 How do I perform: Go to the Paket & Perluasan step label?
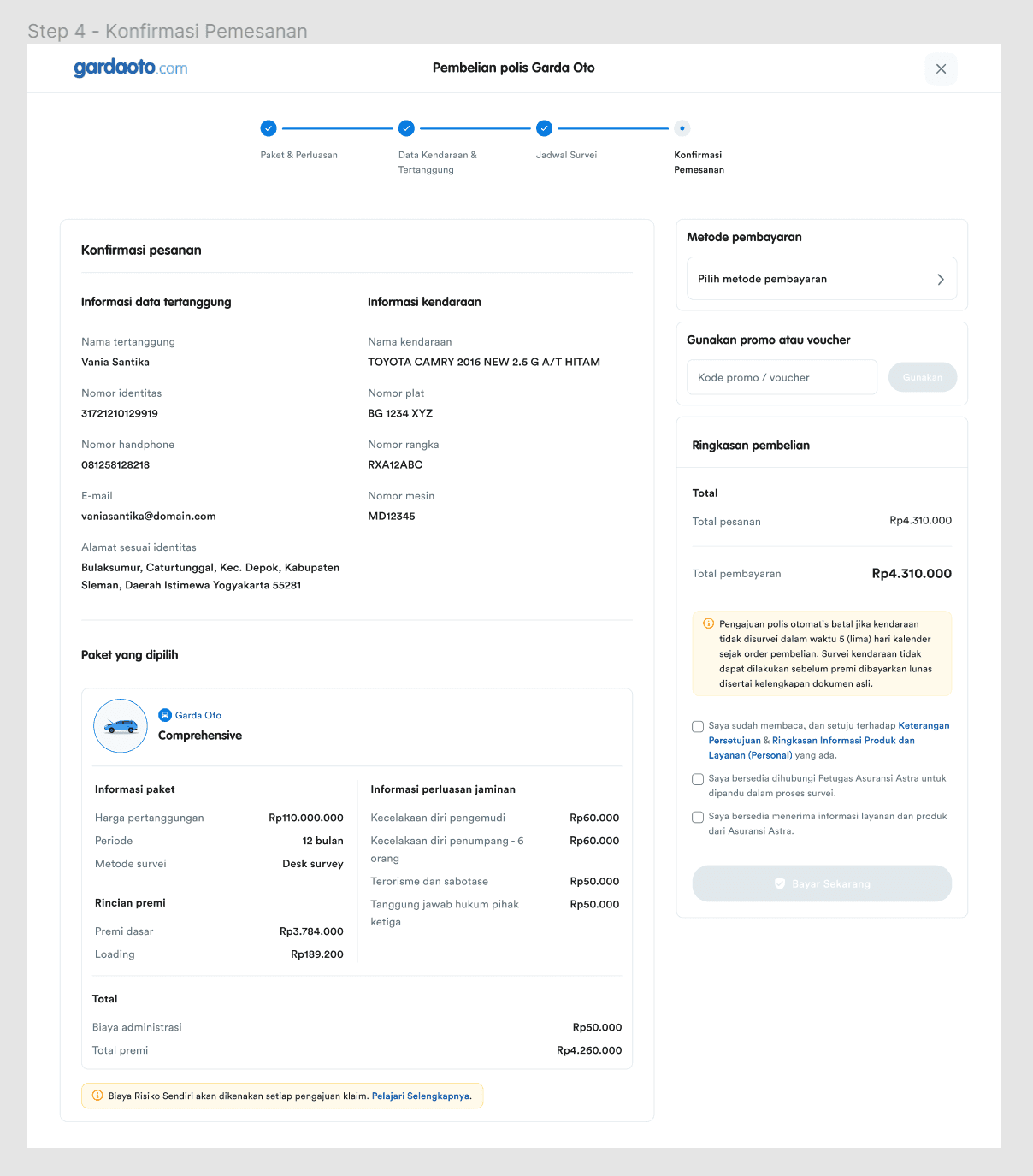coord(299,155)
